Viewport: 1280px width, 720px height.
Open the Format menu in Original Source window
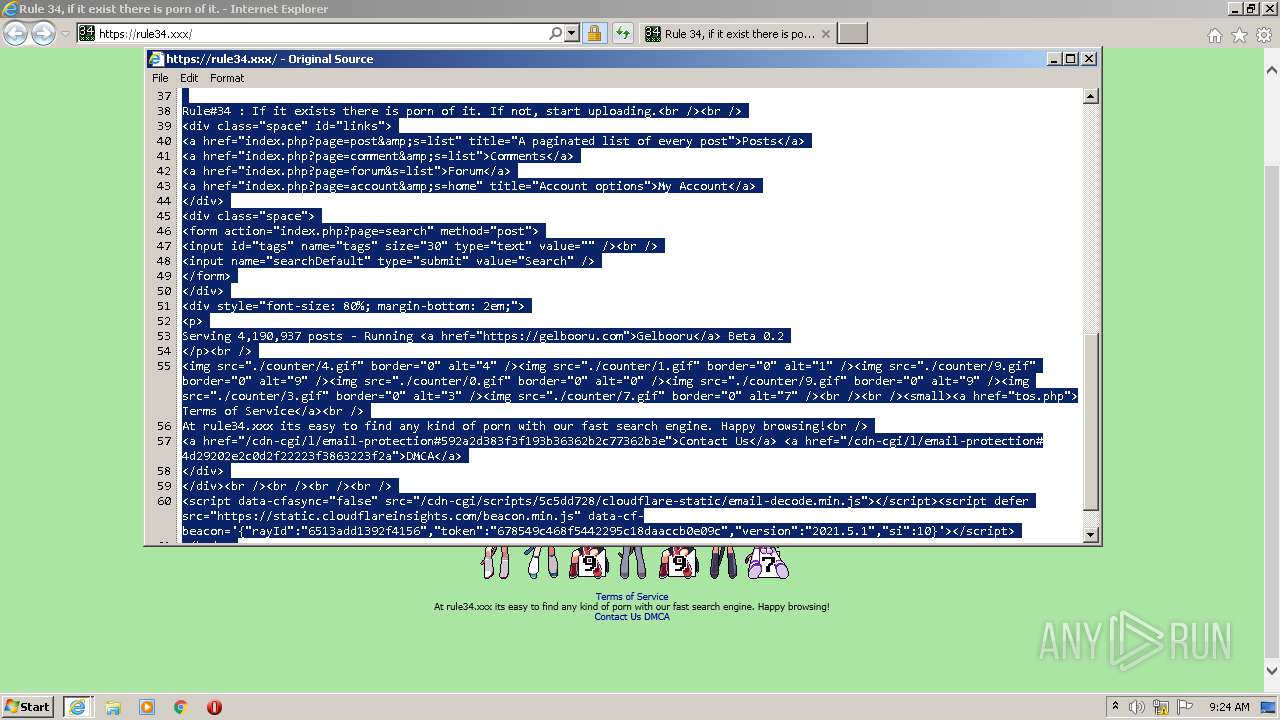click(227, 78)
